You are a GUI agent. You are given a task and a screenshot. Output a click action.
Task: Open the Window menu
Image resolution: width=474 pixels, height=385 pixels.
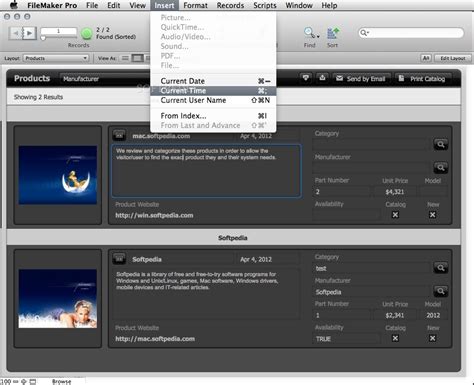(x=299, y=5)
